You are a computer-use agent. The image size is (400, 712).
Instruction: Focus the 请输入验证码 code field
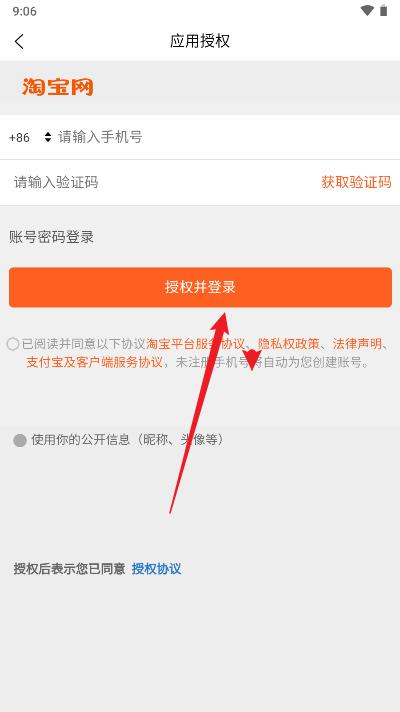[159, 182]
